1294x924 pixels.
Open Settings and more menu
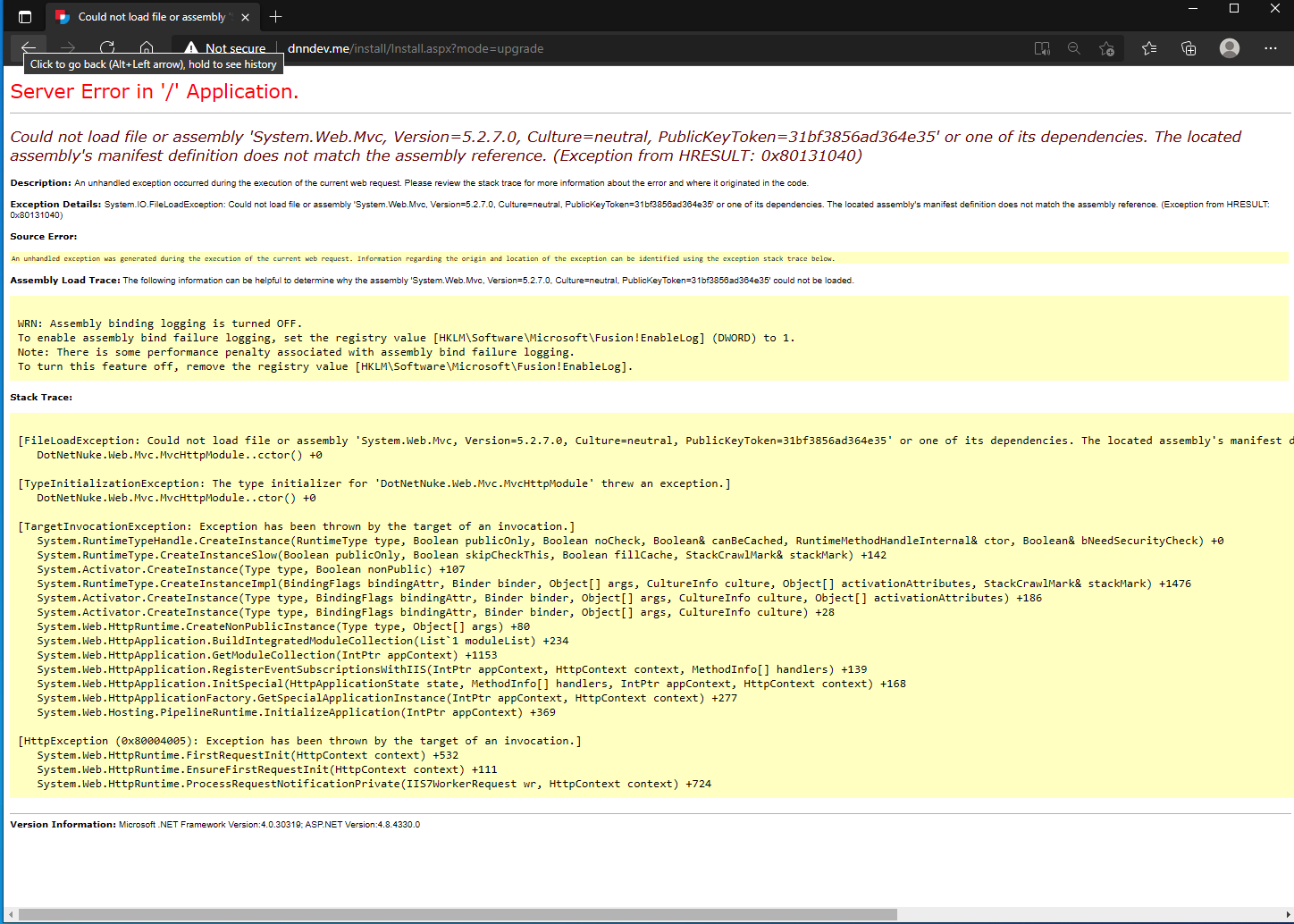tap(1271, 48)
